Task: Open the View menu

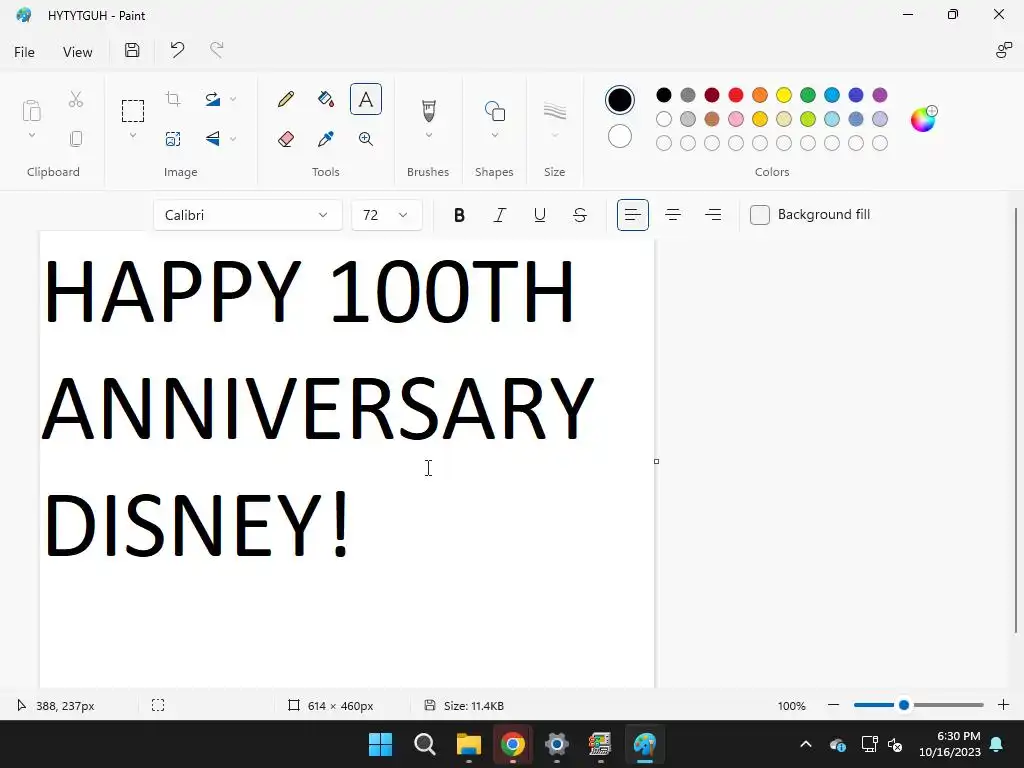Action: pyautogui.click(x=77, y=52)
